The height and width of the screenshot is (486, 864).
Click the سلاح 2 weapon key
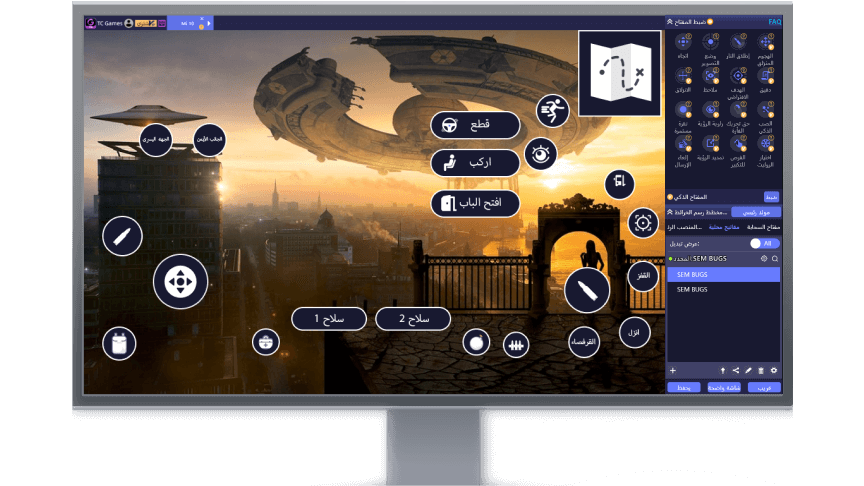[x=413, y=319]
